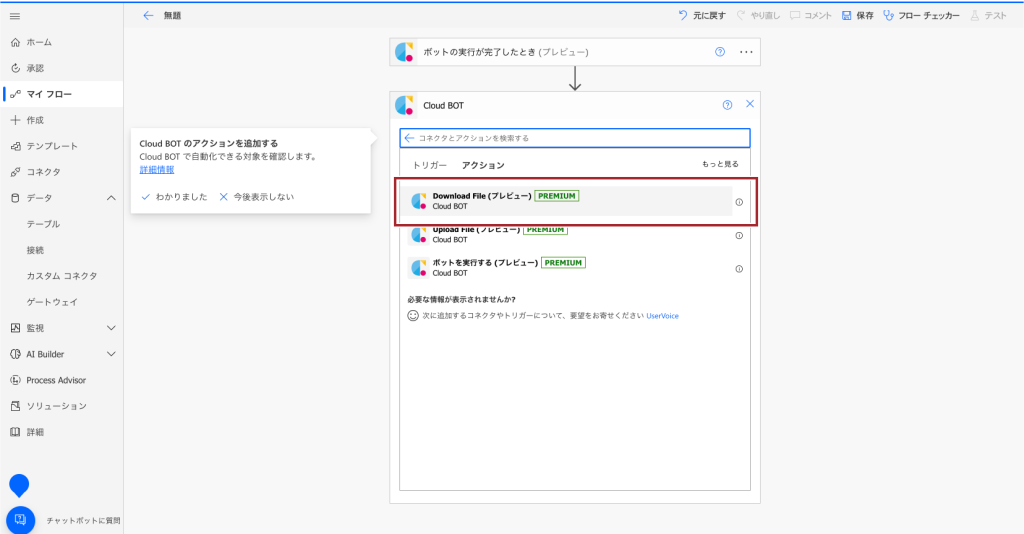The height and width of the screenshot is (534, 1024).
Task: Click やり直し redo button
Action: tap(758, 16)
